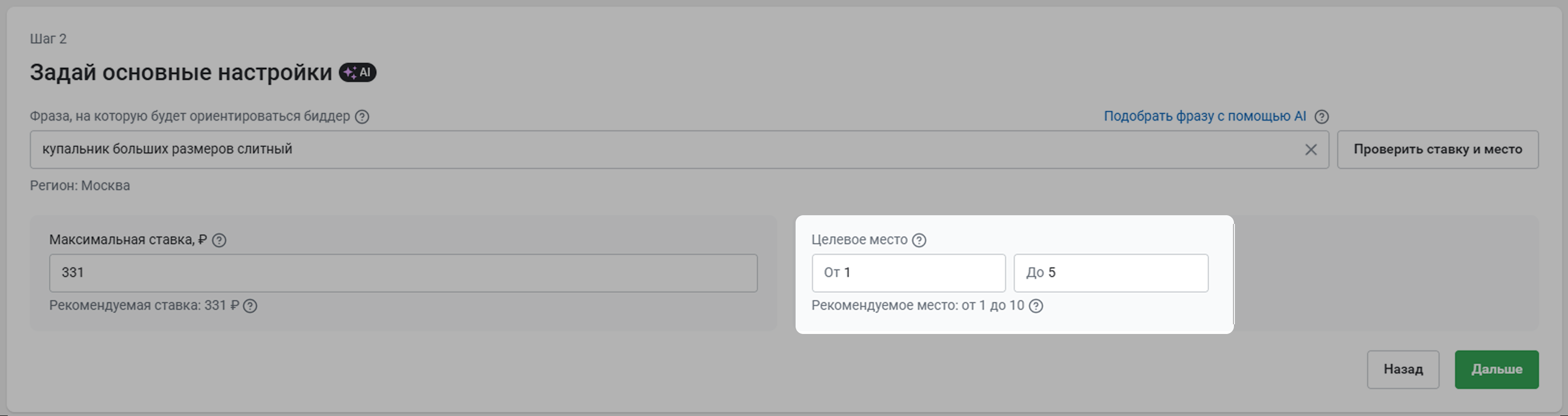Focus the До 5 target place field

tap(1111, 273)
